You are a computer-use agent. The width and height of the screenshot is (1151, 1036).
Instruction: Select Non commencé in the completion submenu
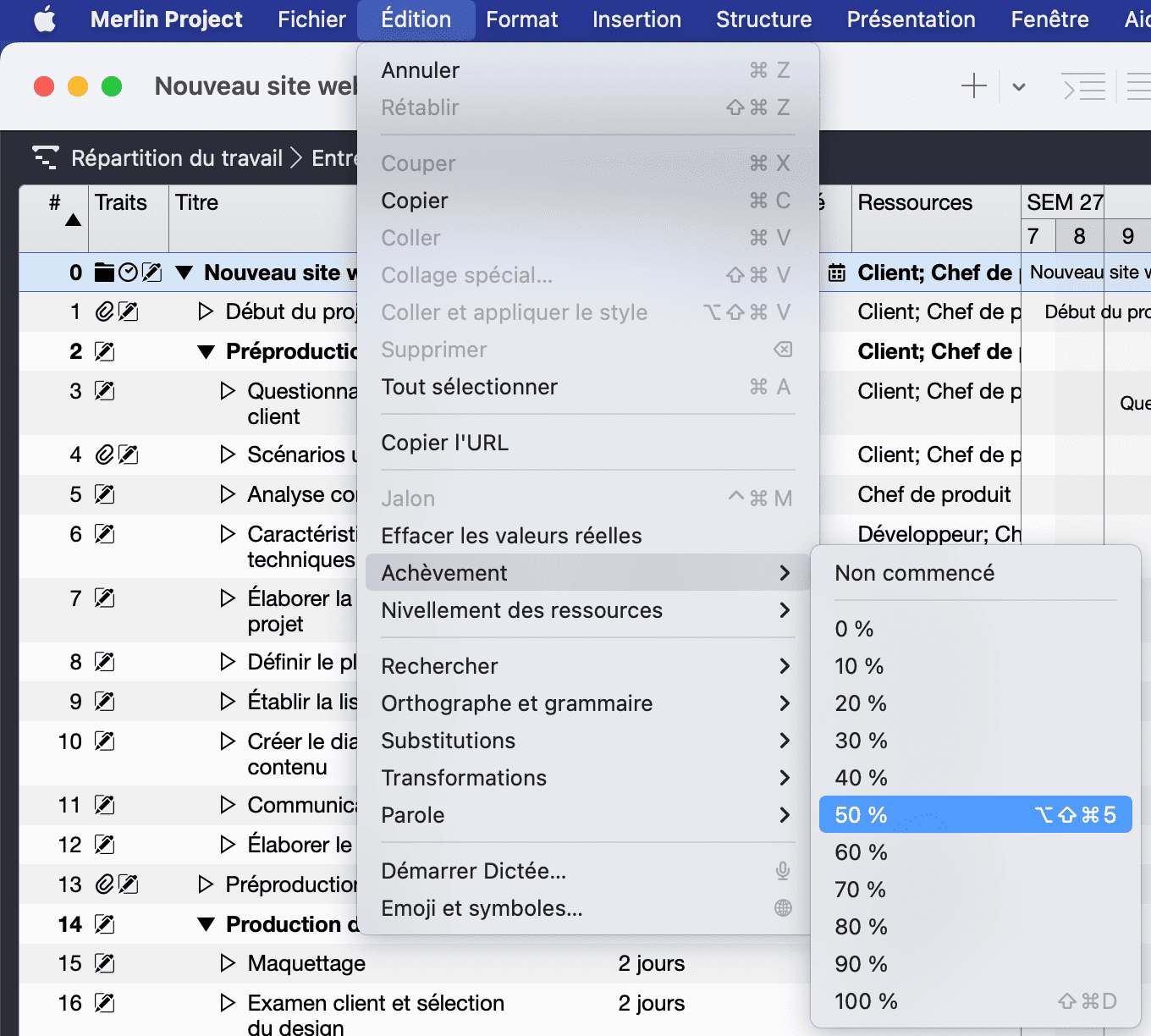pos(914,573)
